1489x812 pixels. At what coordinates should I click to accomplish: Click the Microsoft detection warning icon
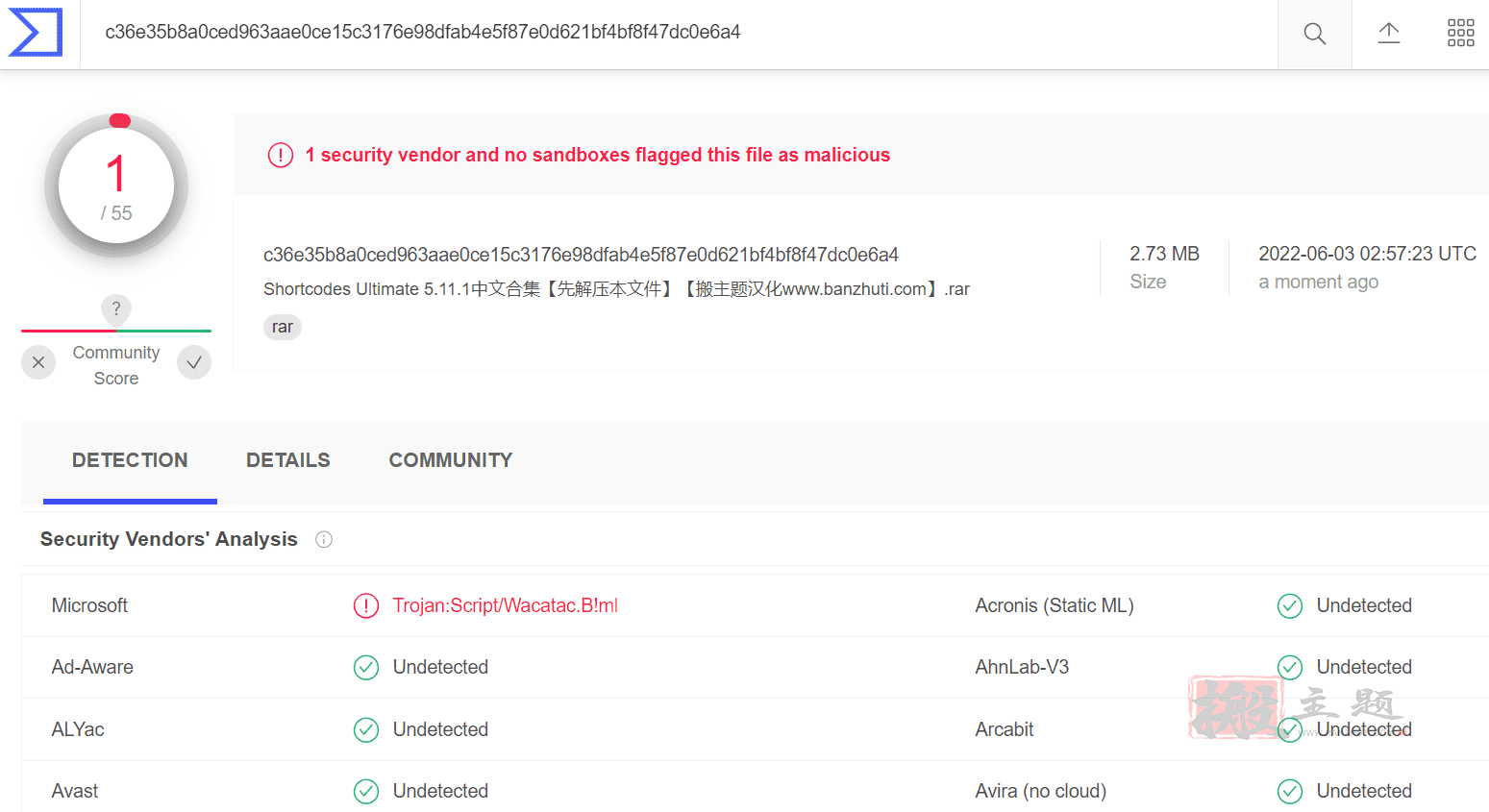(366, 605)
